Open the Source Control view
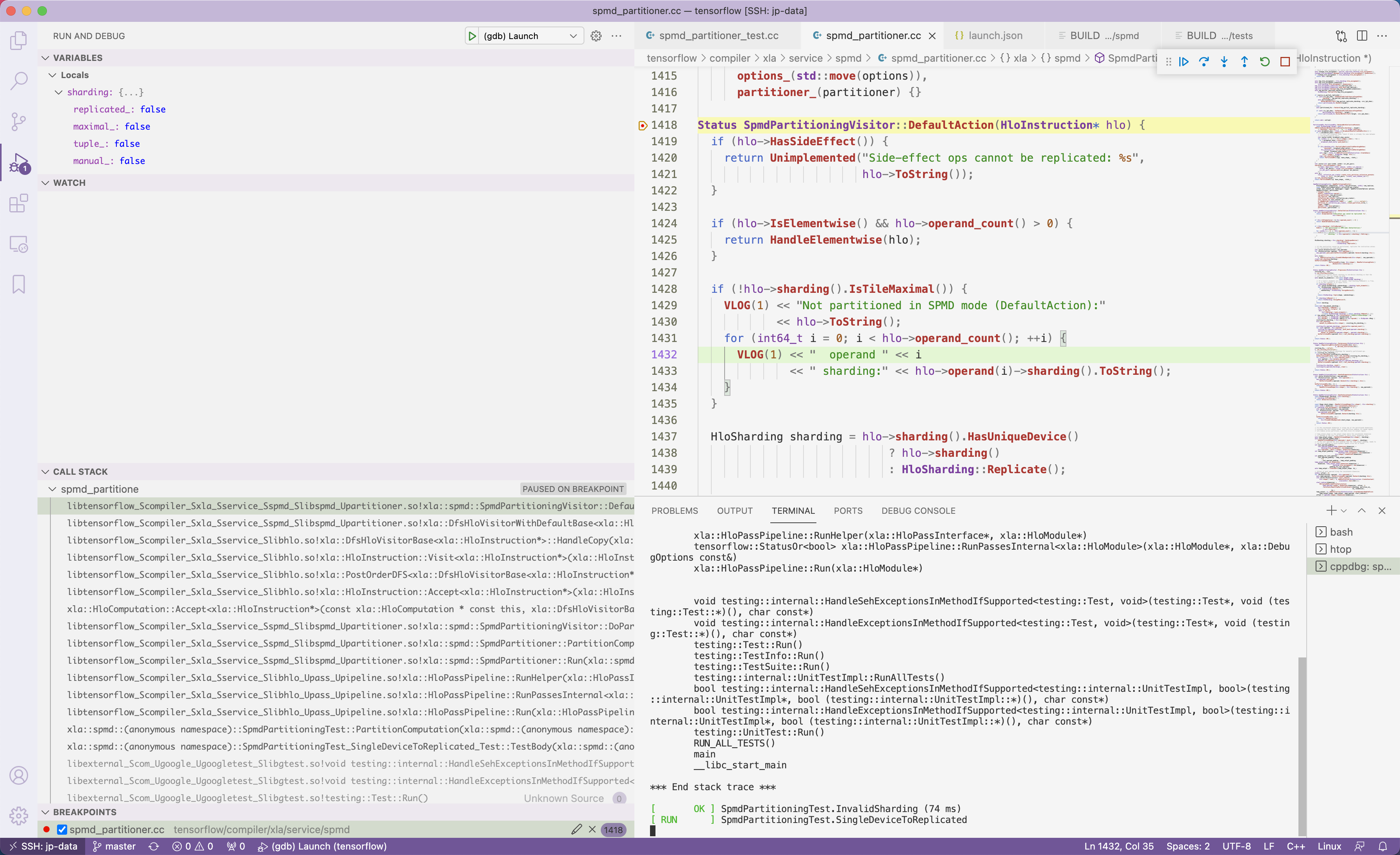1400x855 pixels. click(19, 121)
